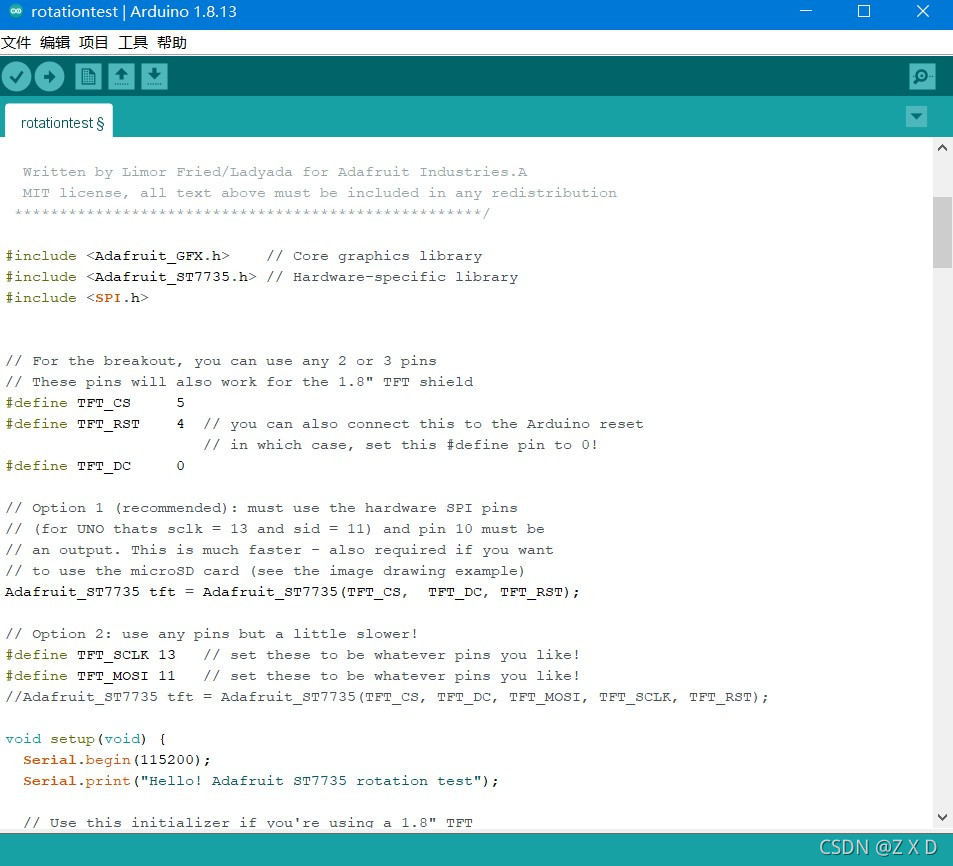Open a sketch using the up-arrow icon

click(x=122, y=77)
